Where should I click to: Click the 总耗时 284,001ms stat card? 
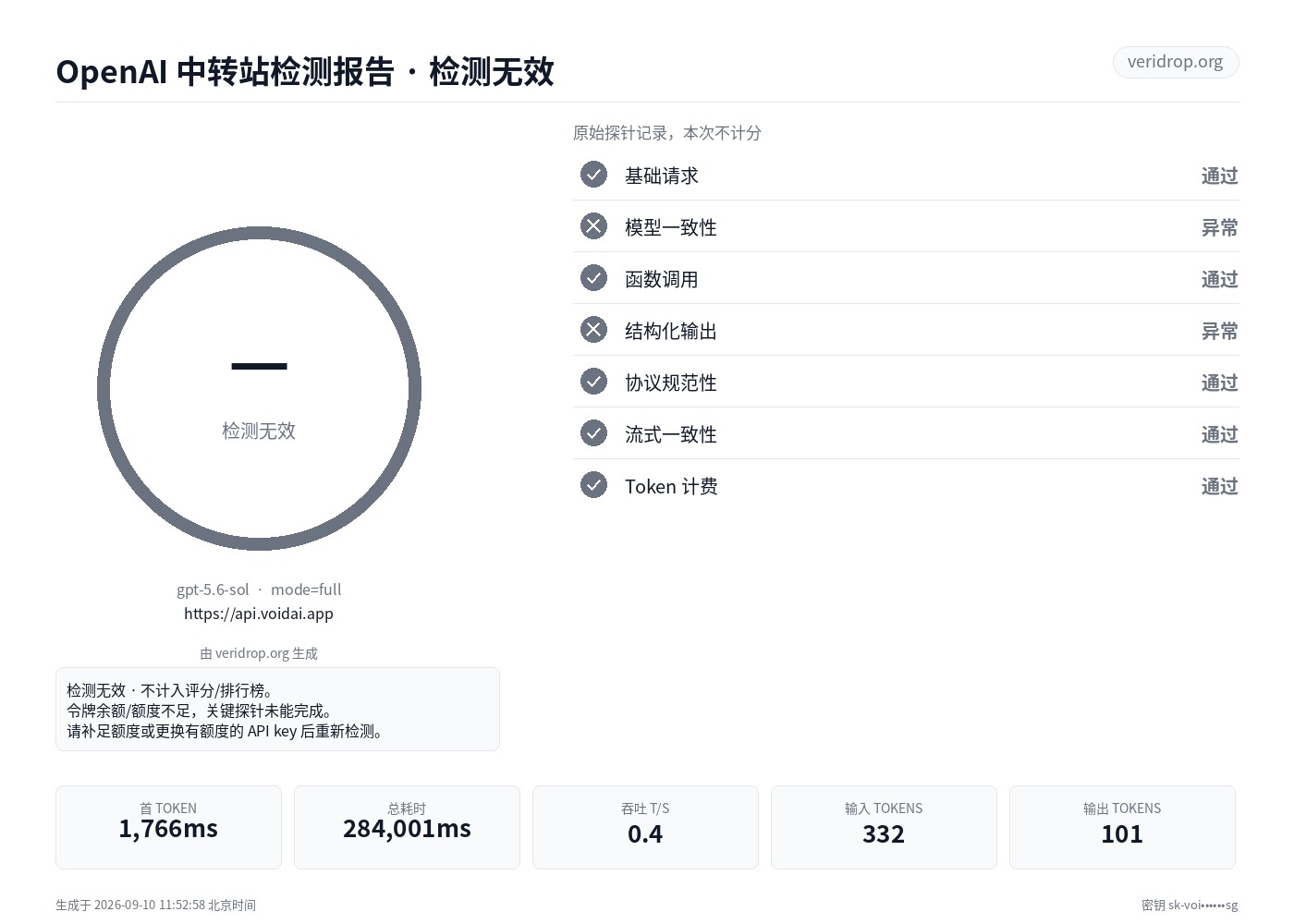pyautogui.click(x=407, y=827)
